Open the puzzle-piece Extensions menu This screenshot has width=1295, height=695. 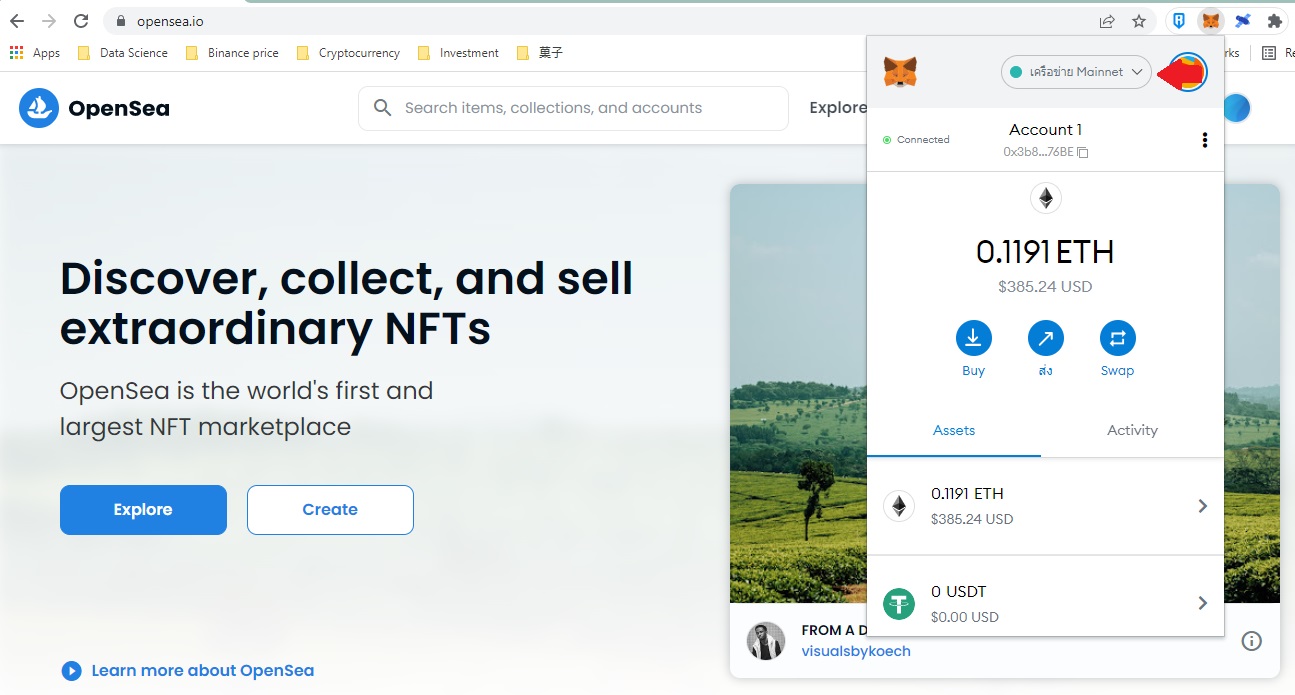coord(1275,21)
